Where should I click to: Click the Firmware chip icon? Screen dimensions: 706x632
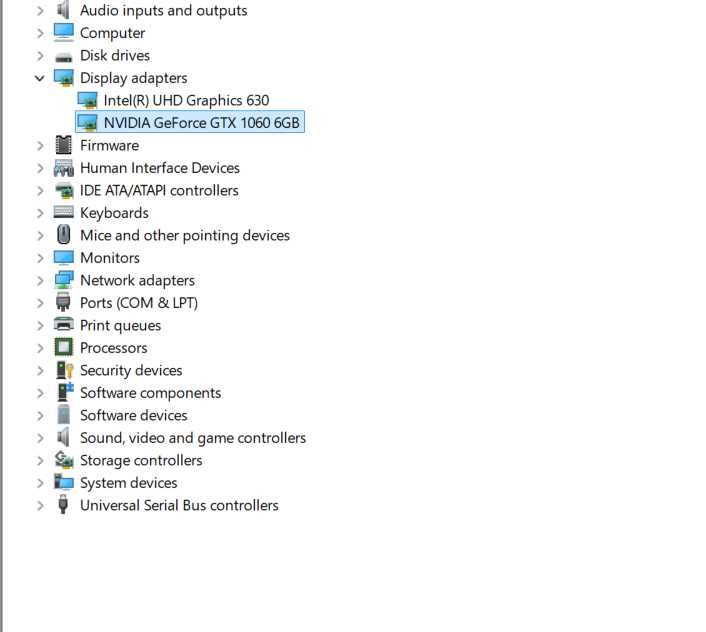coord(63,145)
